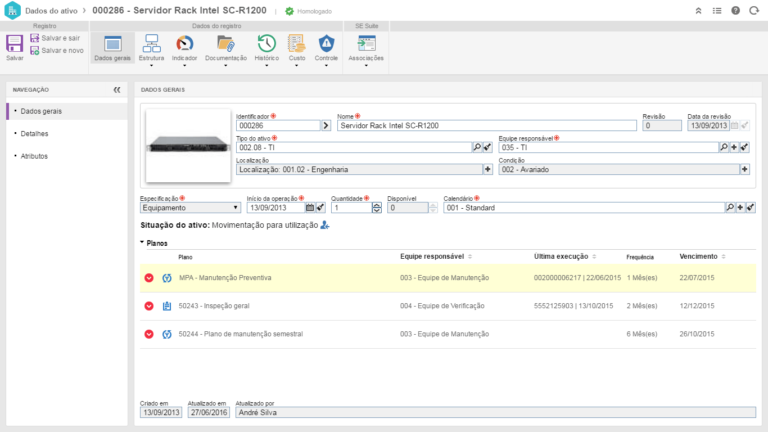
Task: Open the Histórico clock icon
Action: coord(266,44)
